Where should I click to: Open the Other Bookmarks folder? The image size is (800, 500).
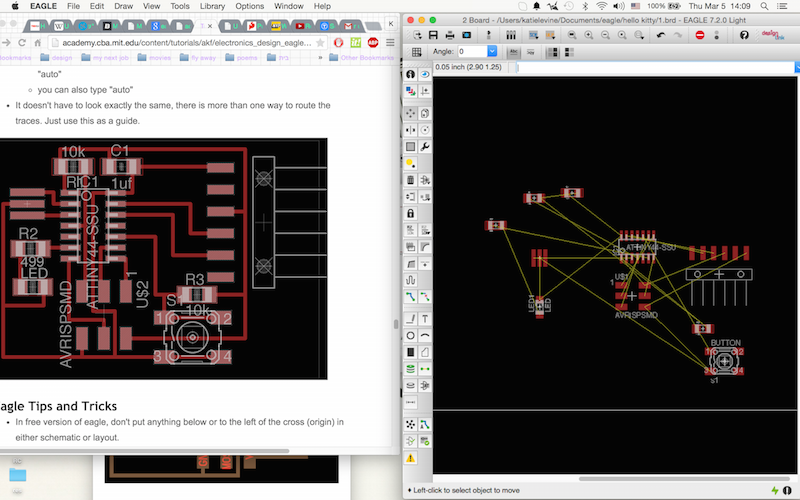362,58
